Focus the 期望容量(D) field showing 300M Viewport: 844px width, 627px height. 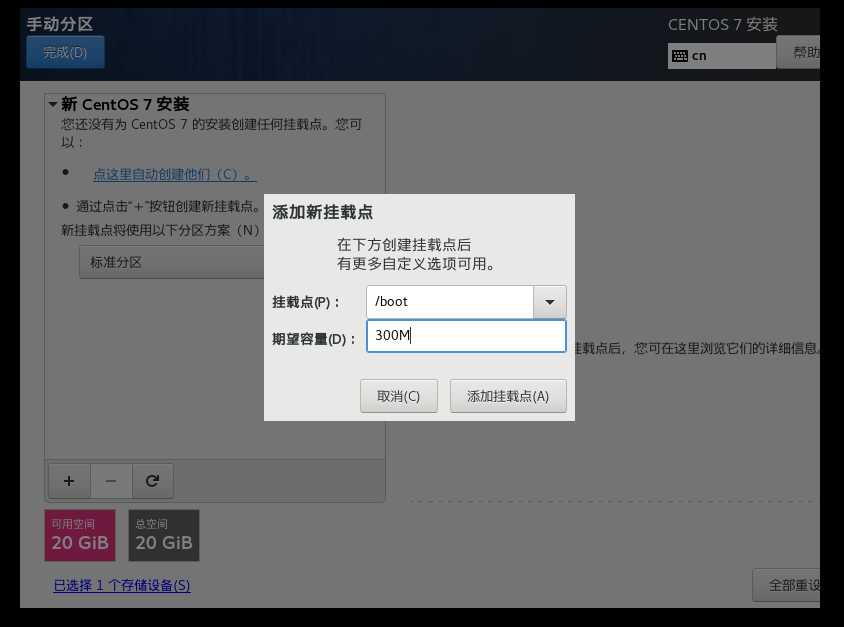466,336
